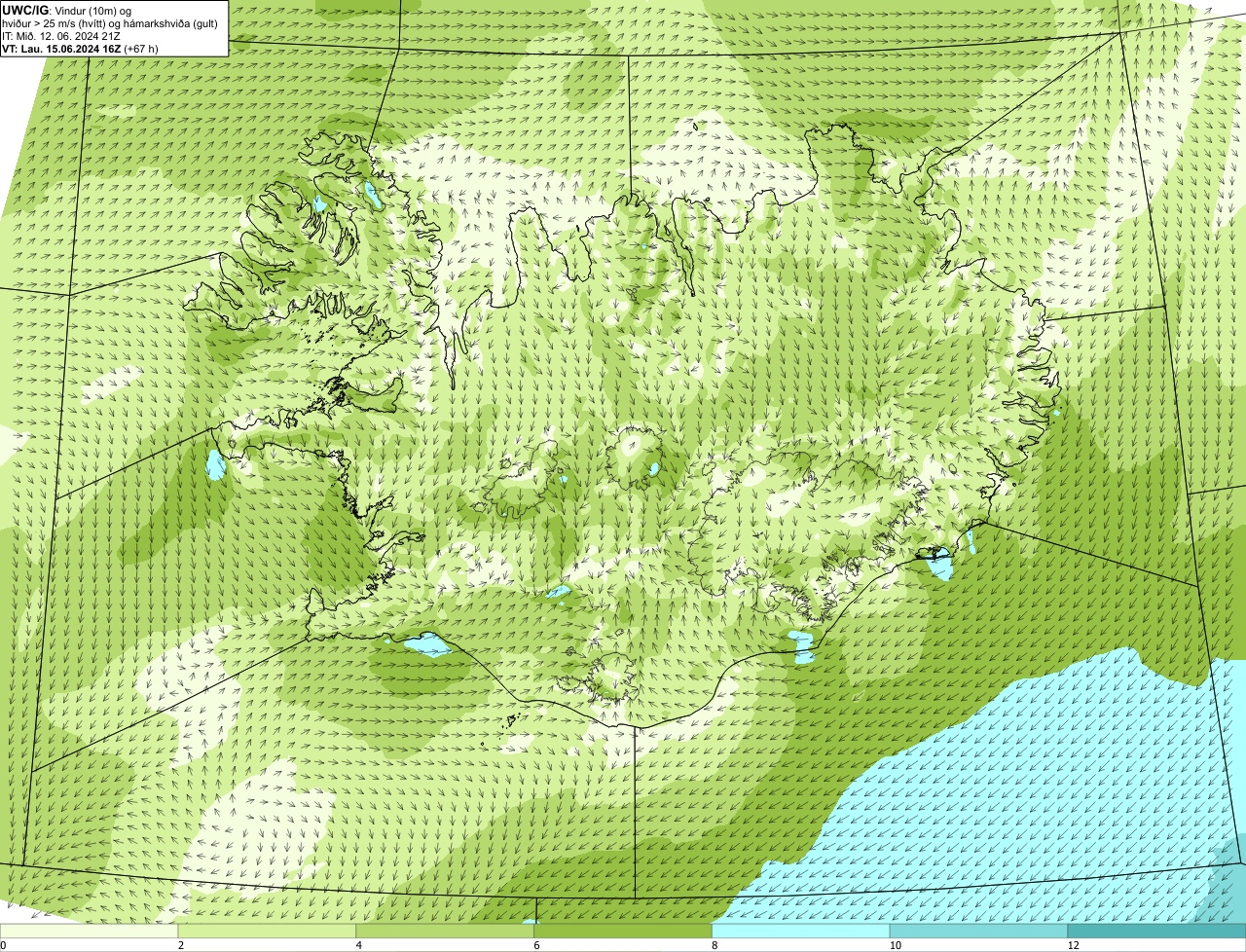Click the '4' tick label on the colorbar
Image resolution: width=1246 pixels, height=952 pixels.
pos(359,945)
